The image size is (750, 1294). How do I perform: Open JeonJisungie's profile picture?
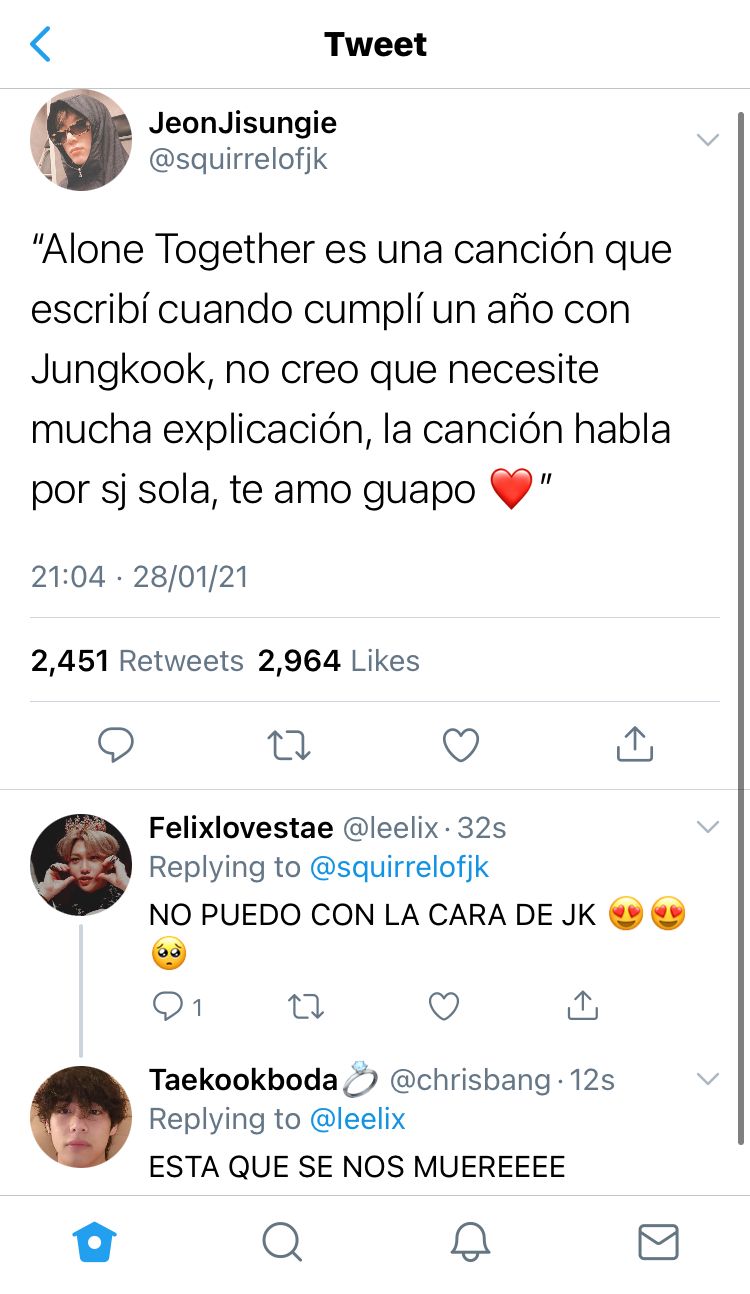click(81, 140)
